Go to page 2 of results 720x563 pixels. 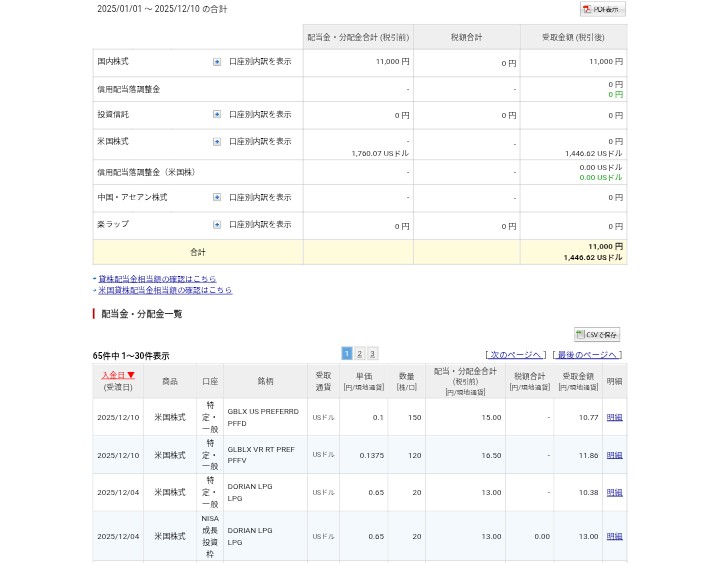tap(360, 354)
